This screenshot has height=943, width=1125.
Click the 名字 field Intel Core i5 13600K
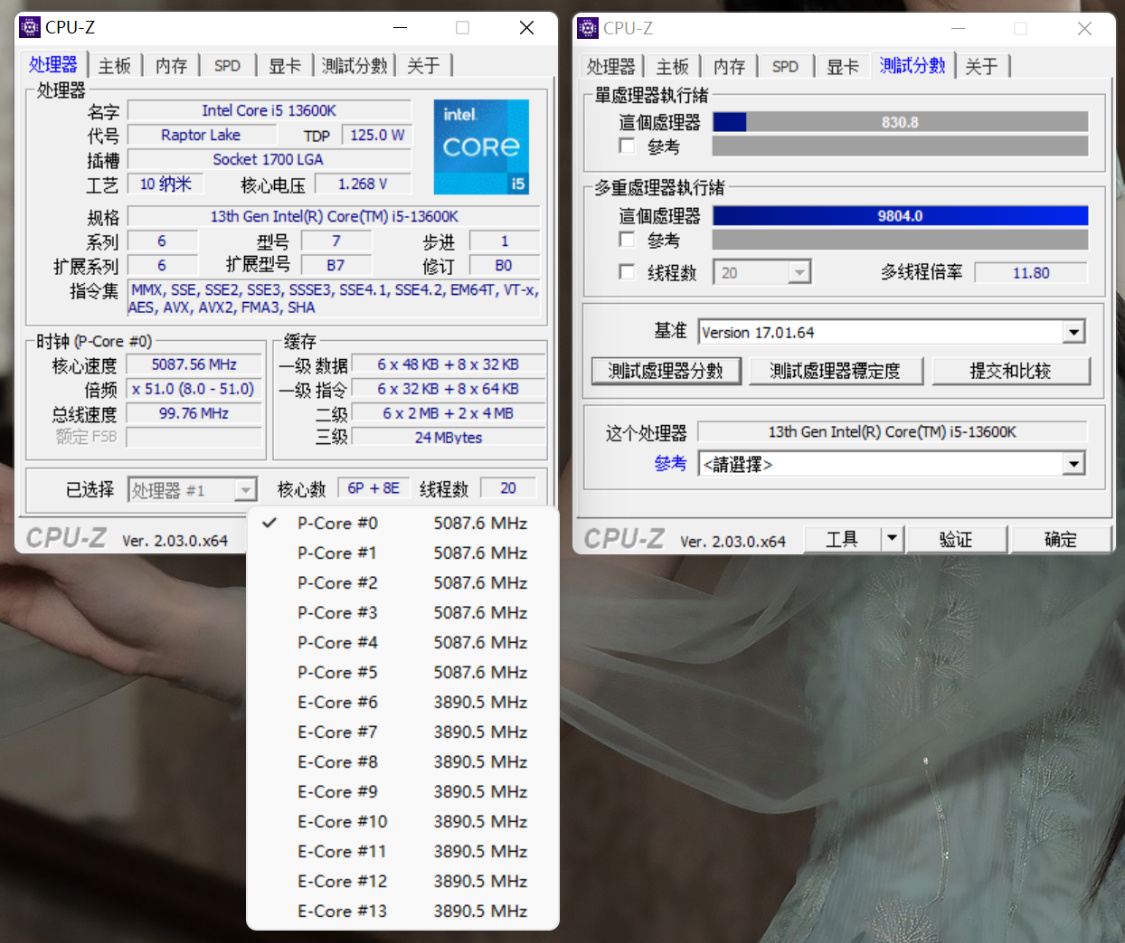click(x=269, y=111)
